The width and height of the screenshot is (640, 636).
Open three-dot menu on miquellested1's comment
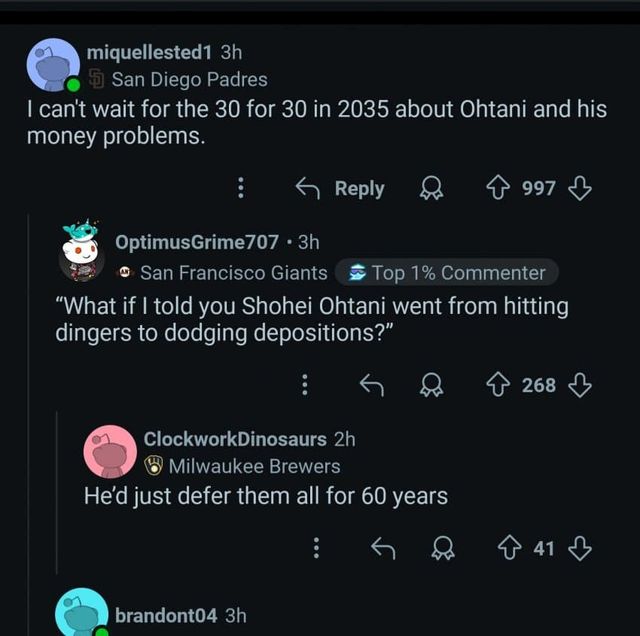pyautogui.click(x=240, y=188)
